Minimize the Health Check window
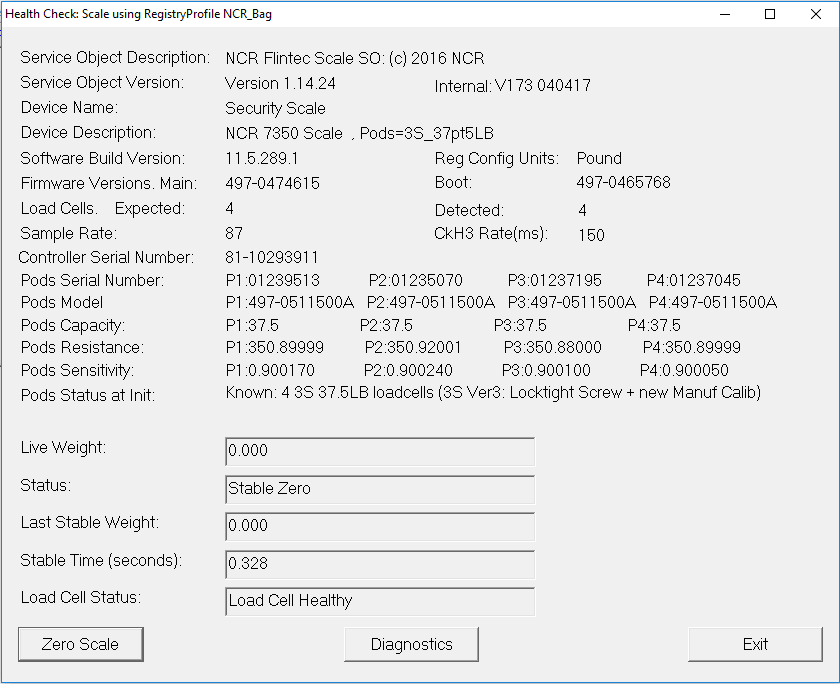Viewport: 840px width, 684px height. (x=725, y=14)
